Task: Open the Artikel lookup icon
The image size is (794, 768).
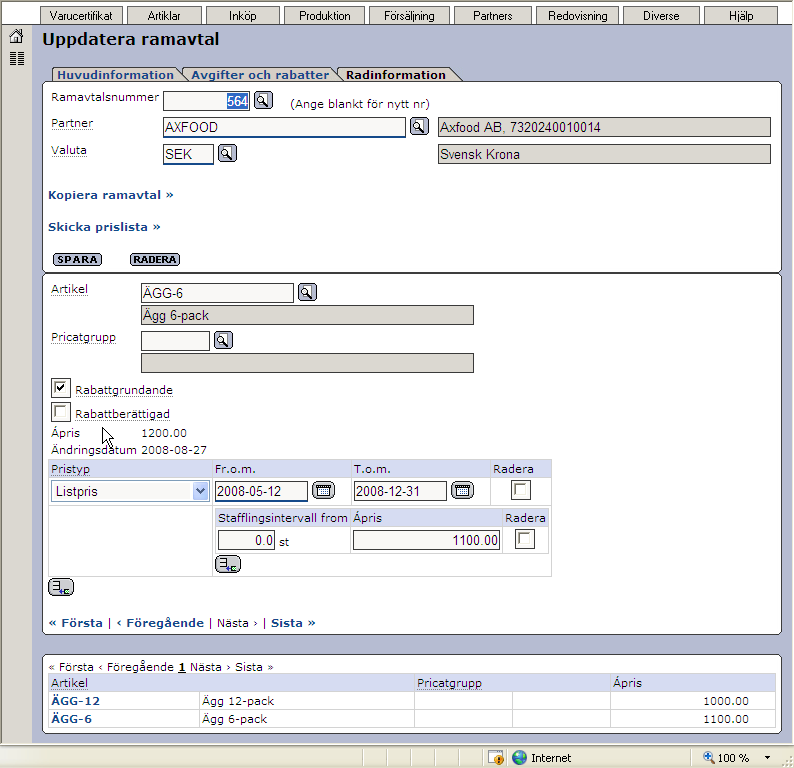Action: [307, 292]
